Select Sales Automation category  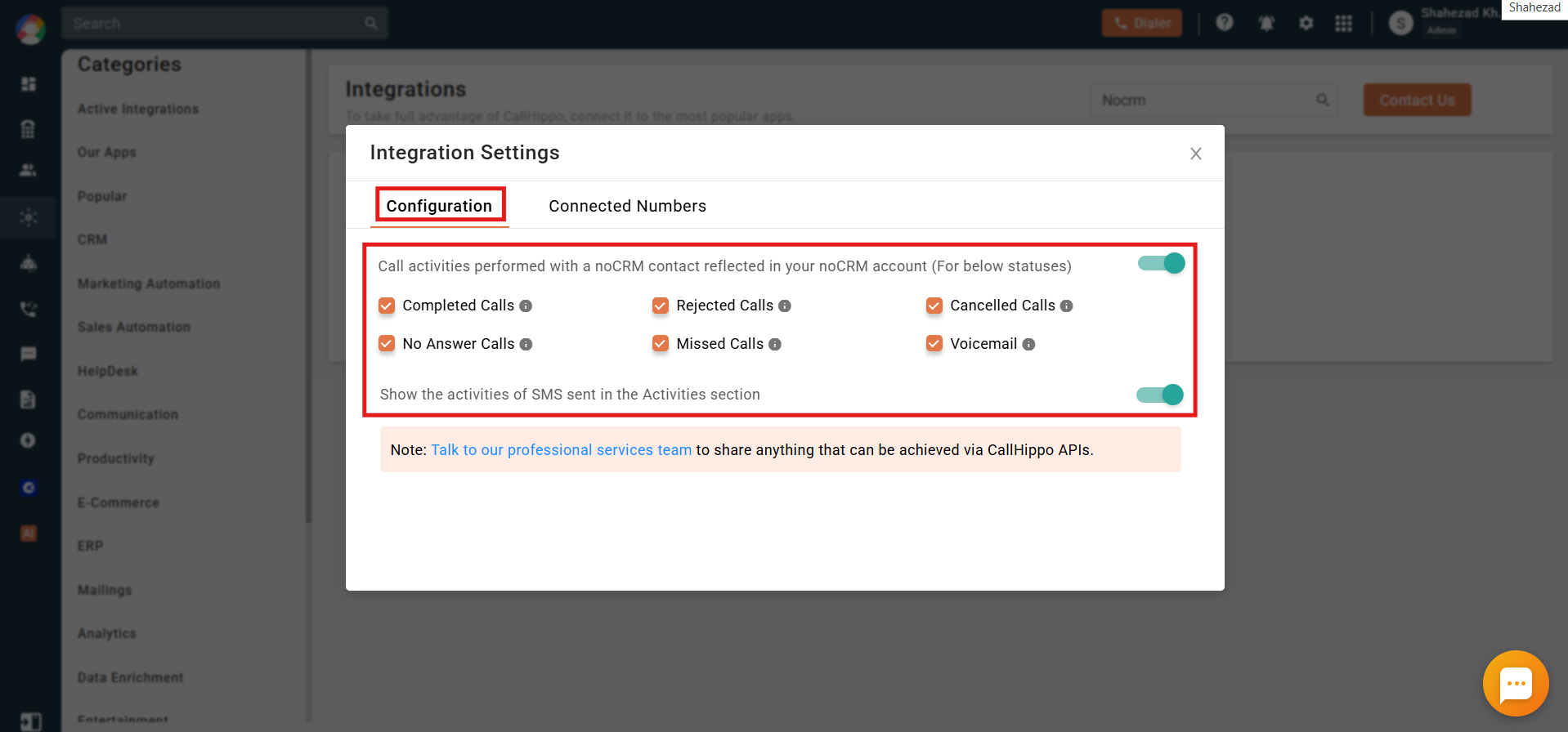tap(134, 327)
